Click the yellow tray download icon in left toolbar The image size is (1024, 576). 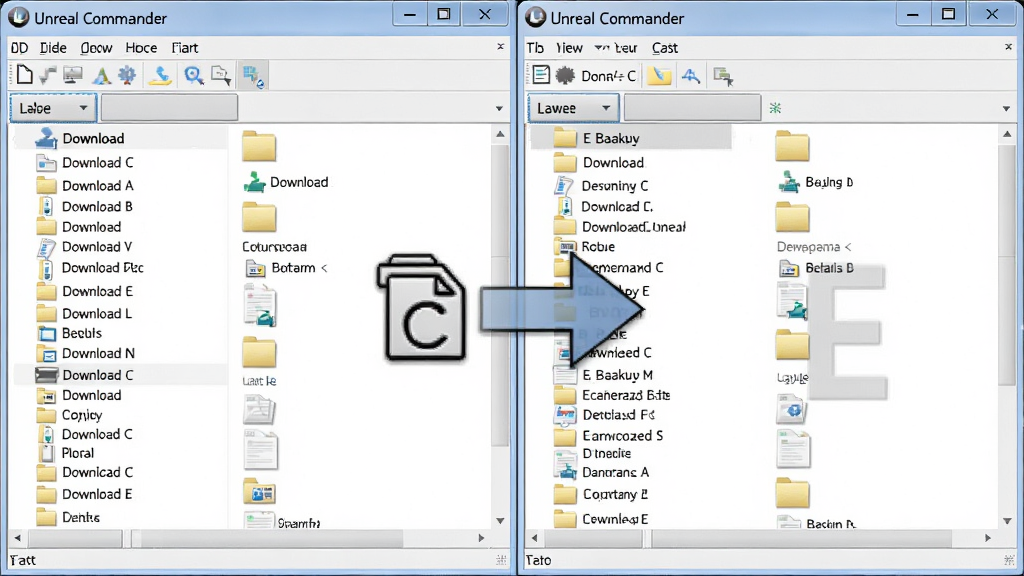[x=160, y=75]
